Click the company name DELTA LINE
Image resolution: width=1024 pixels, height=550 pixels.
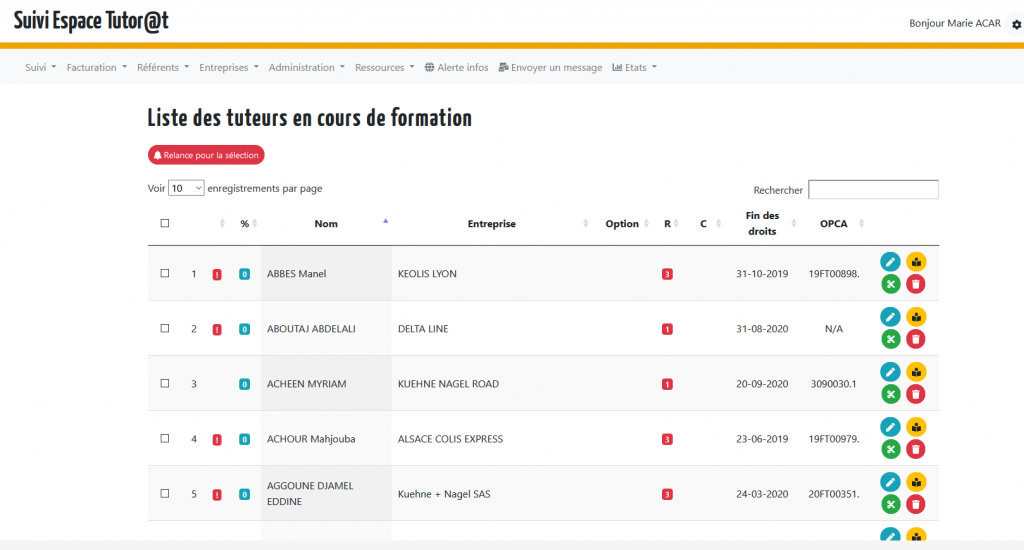click(x=423, y=329)
